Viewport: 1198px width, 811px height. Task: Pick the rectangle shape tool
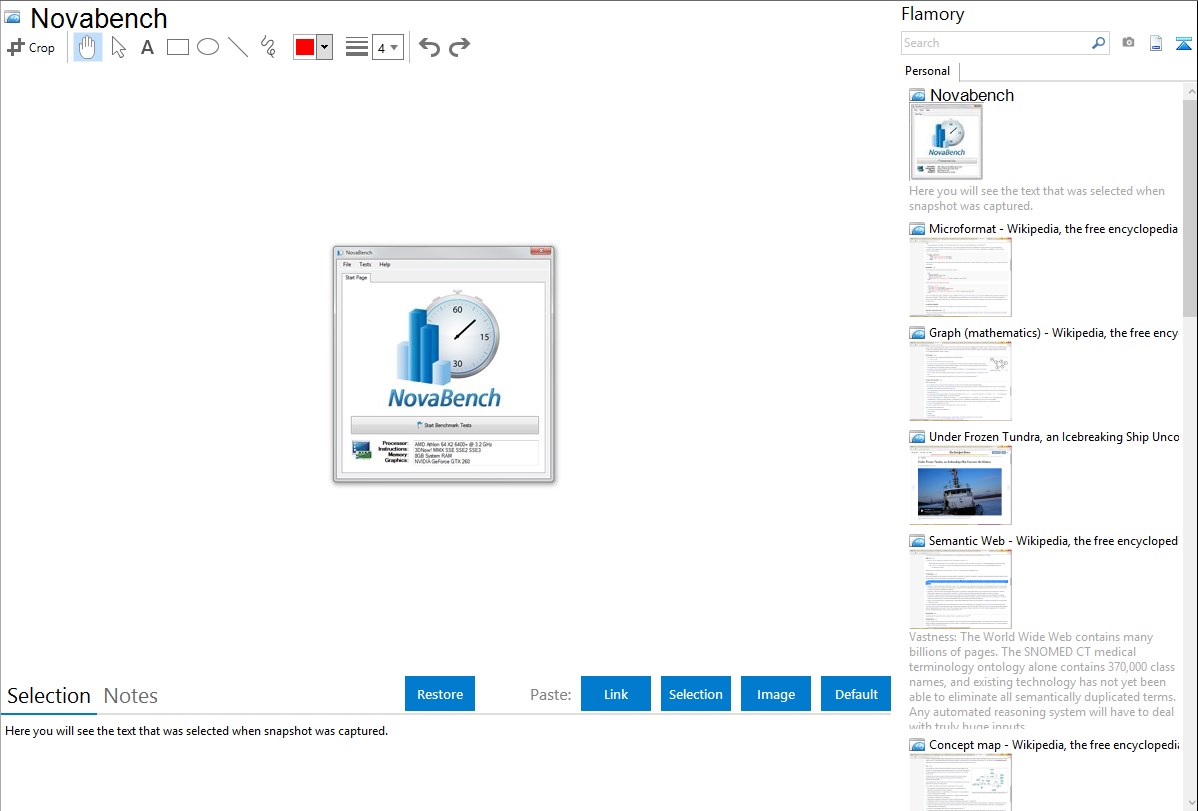[x=178, y=47]
